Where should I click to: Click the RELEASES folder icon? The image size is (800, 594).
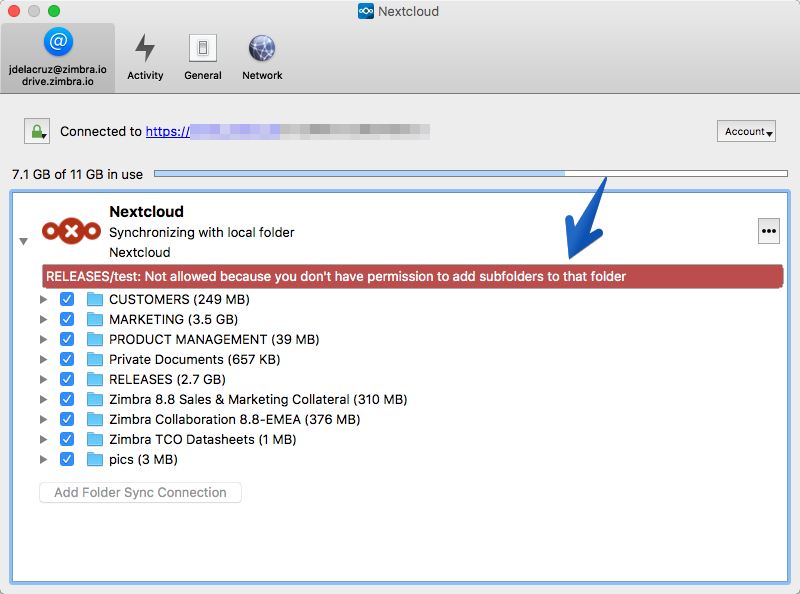(x=94, y=379)
